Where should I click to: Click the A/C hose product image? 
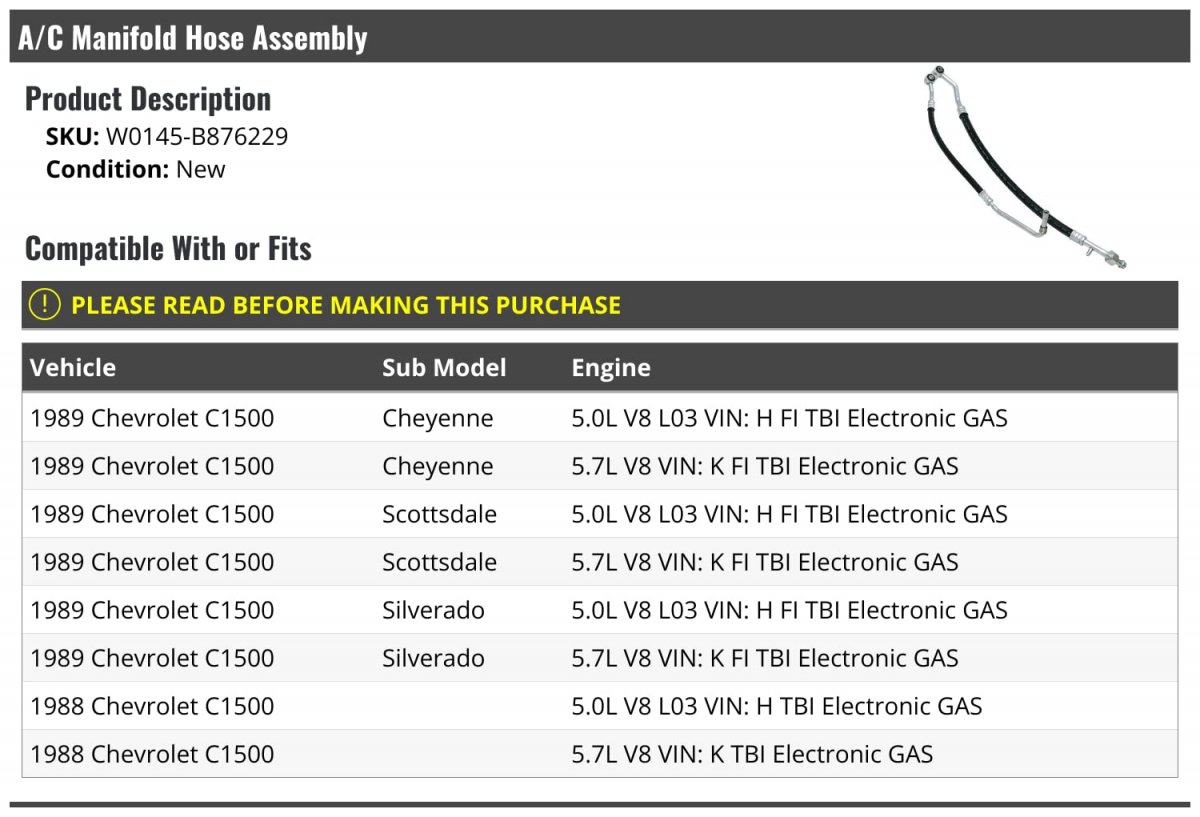coord(1022,165)
